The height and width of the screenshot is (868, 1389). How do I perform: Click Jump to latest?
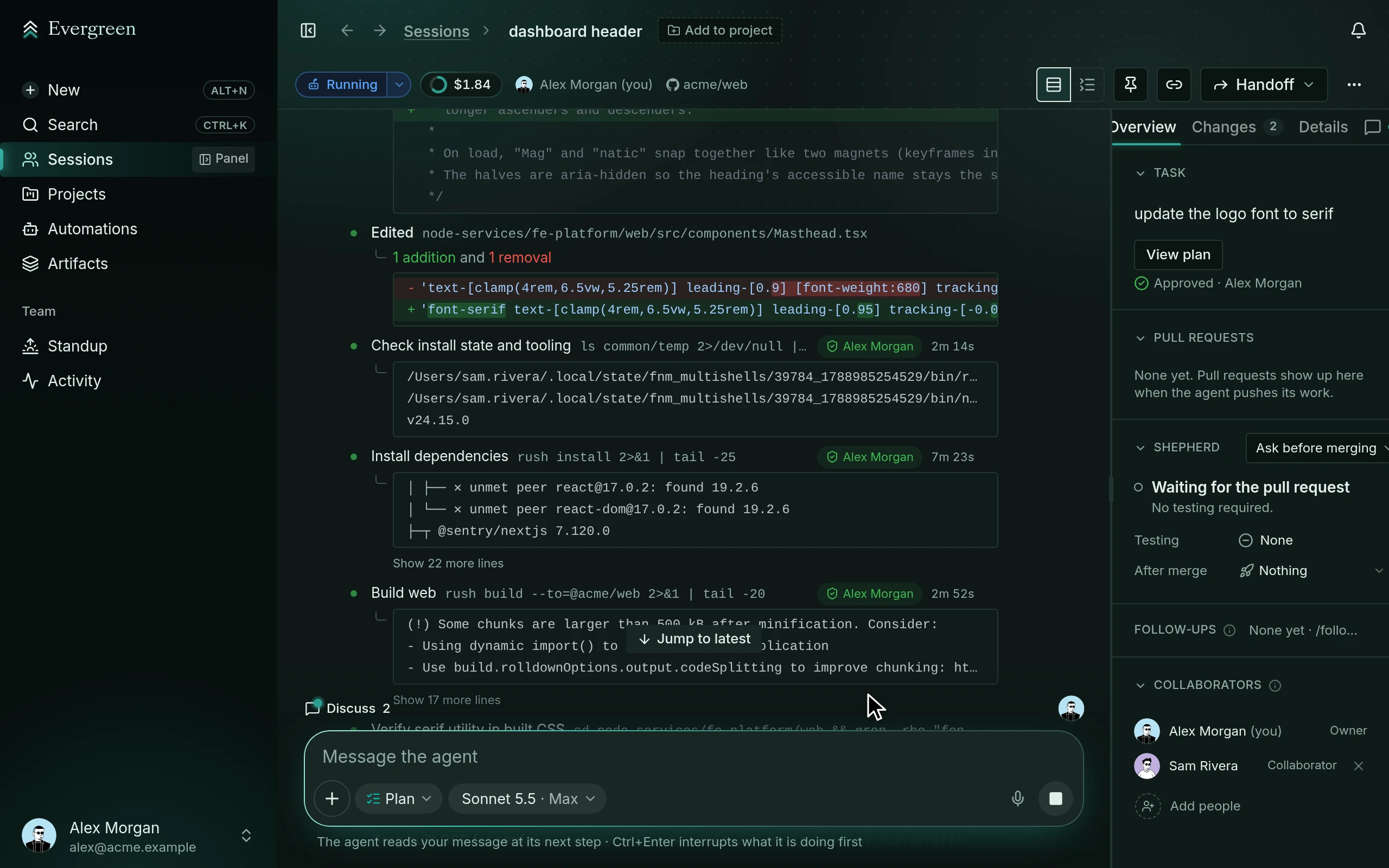click(694, 639)
